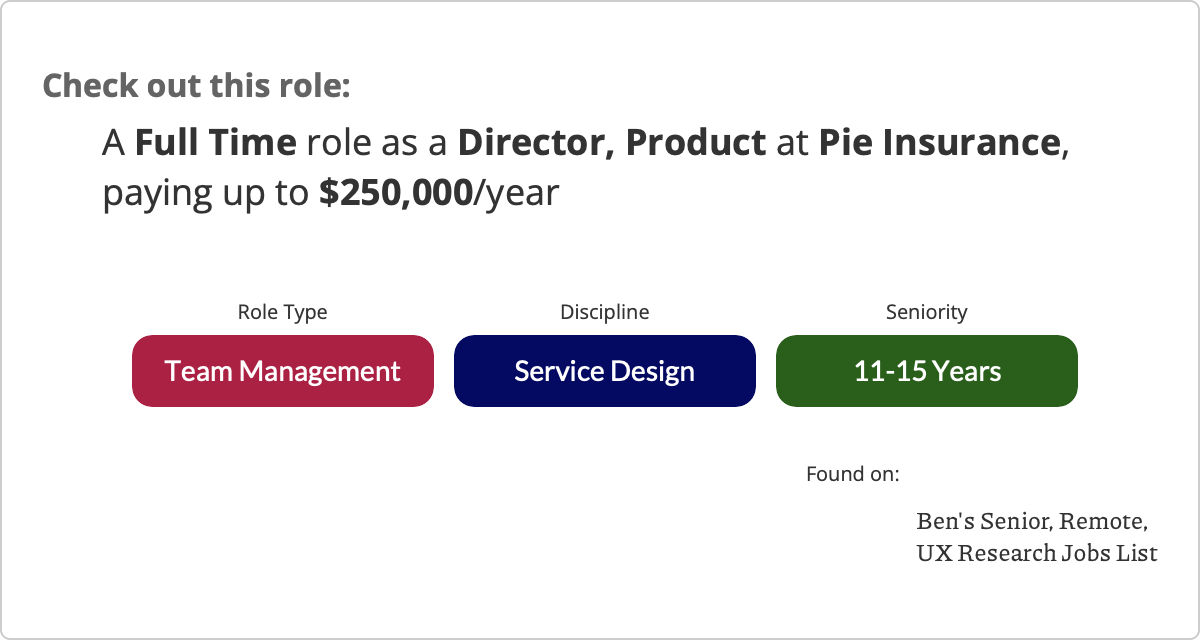This screenshot has height=640, width=1200.
Task: Click the green 11-15 Years badge
Action: 927,371
